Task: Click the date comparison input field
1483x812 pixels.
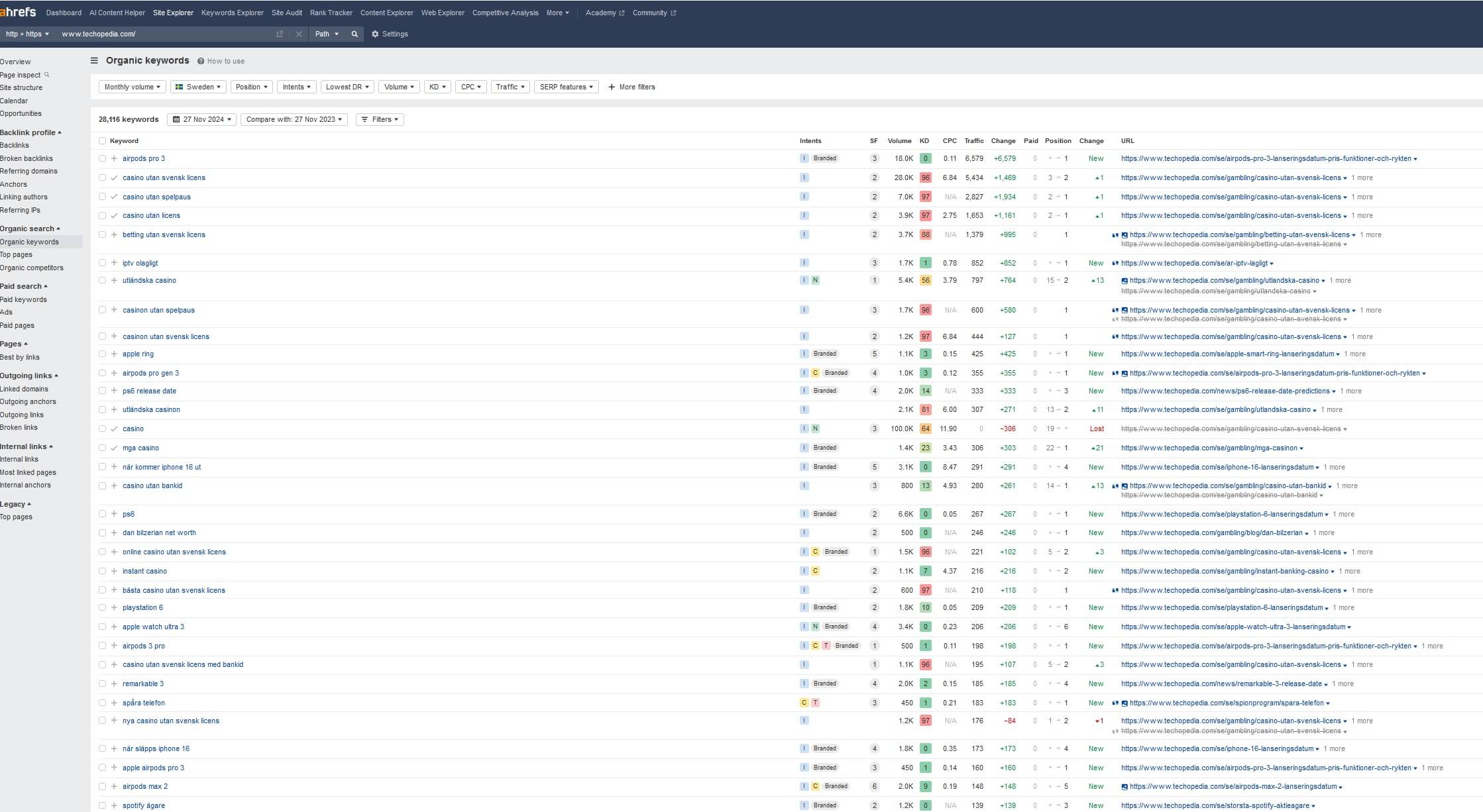Action: [x=293, y=119]
